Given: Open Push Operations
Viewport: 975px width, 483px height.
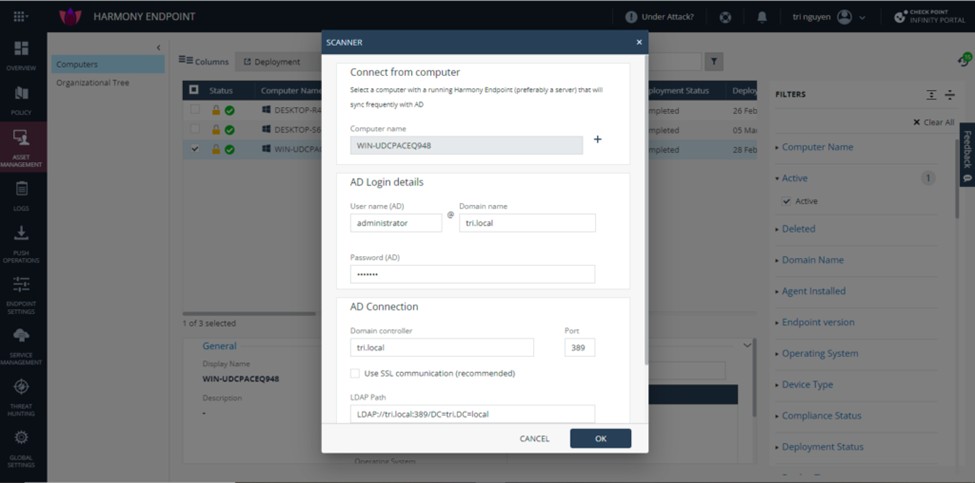Looking at the screenshot, I should coord(21,244).
